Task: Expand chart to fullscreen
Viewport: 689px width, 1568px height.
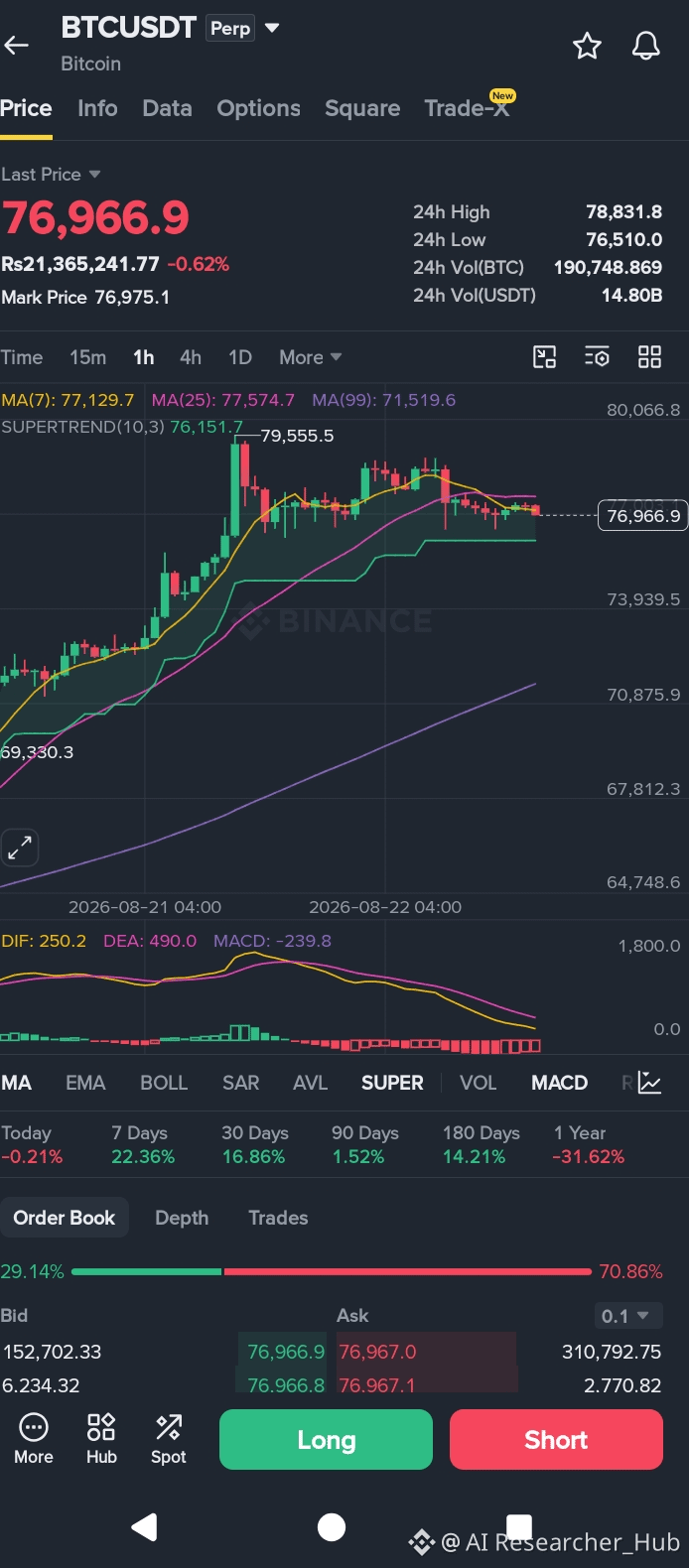Action: pyautogui.click(x=20, y=848)
